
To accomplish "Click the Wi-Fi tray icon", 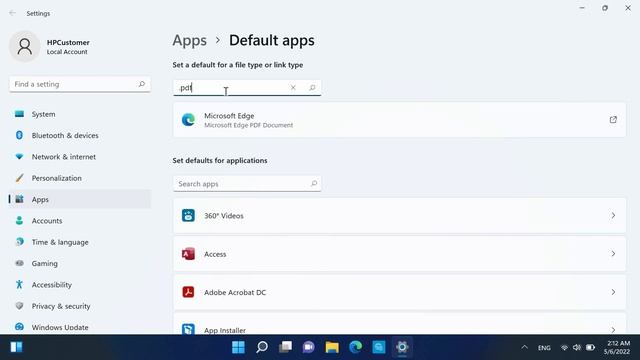I will (x=564, y=348).
